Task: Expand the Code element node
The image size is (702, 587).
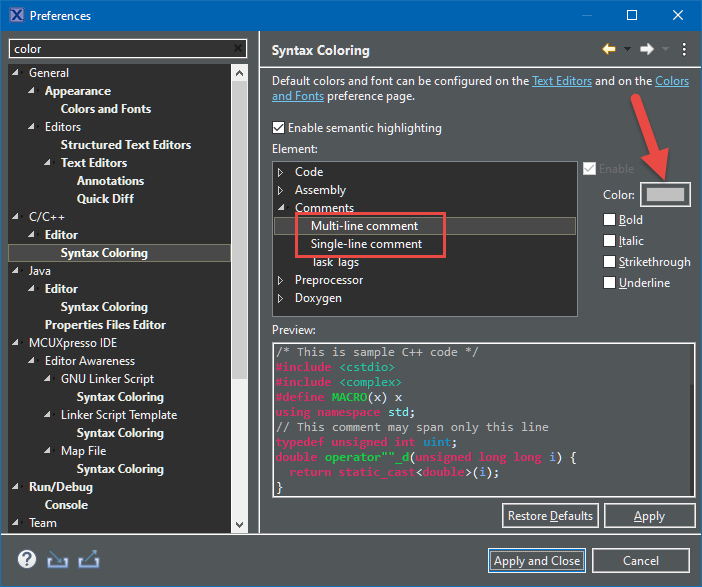Action: pos(281,172)
